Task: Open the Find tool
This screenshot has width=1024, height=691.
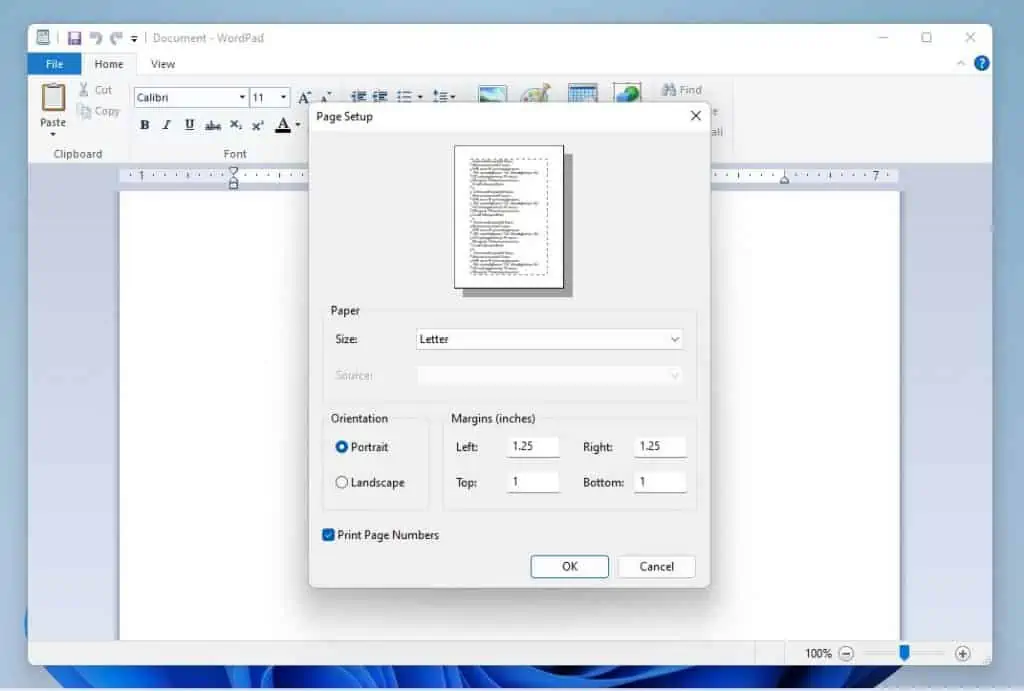Action: tap(681, 89)
